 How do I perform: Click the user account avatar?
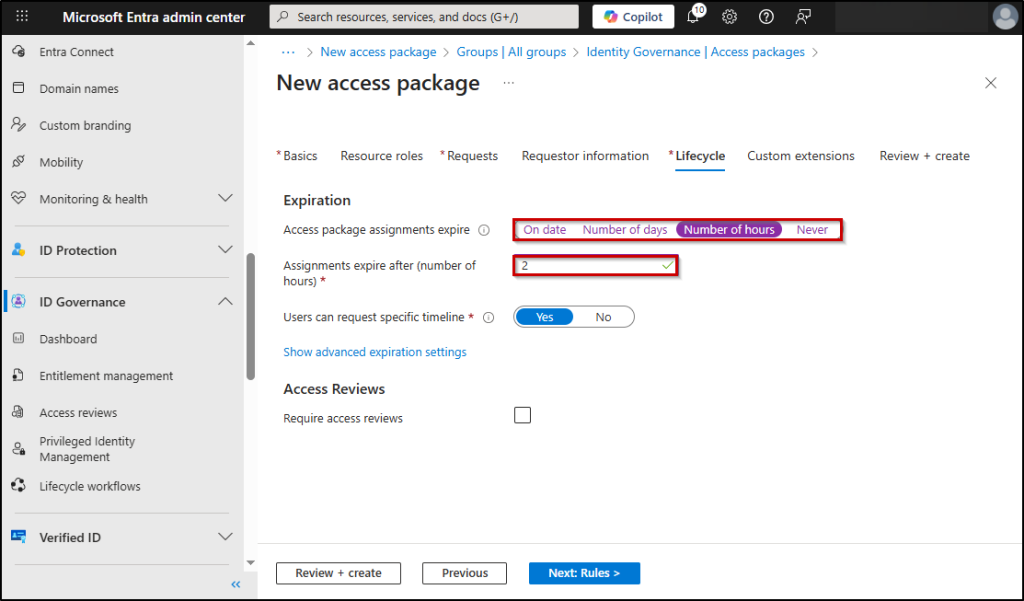click(1004, 17)
